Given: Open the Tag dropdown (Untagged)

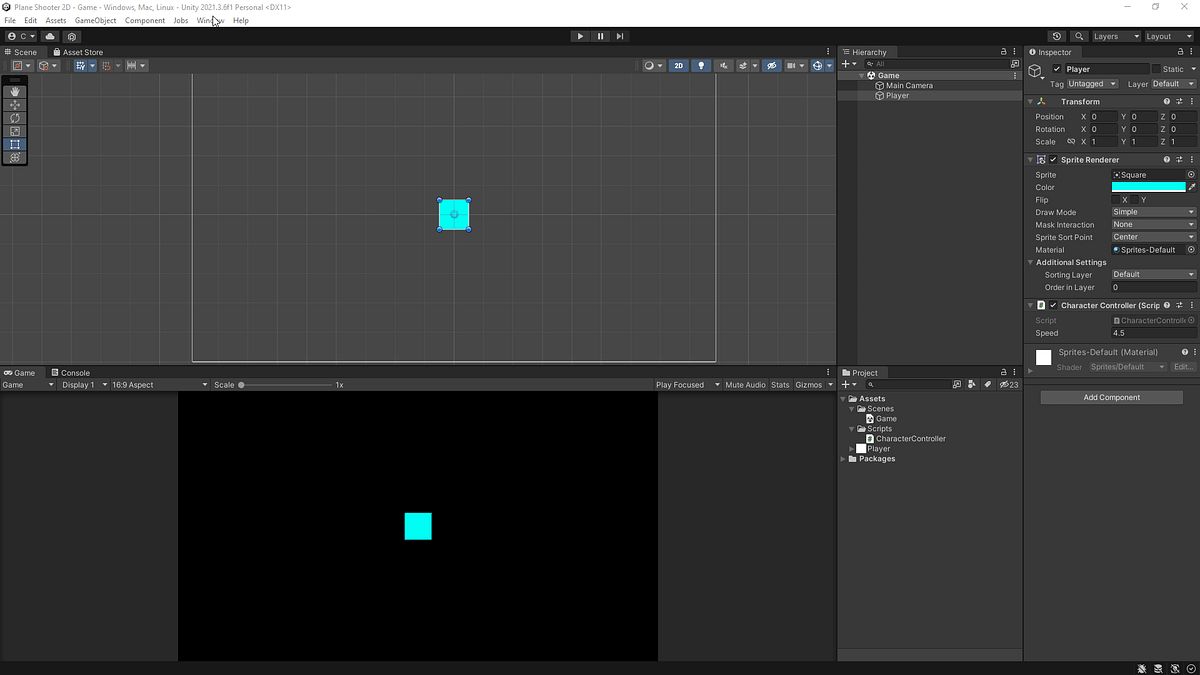Looking at the screenshot, I should click(1094, 84).
